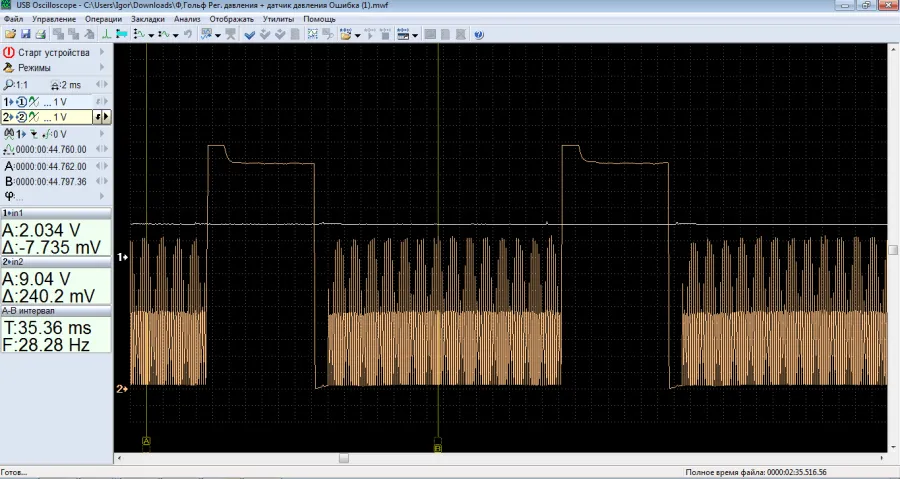Viewport: 900px width, 479px height.
Task: Click the horizontal scale waveform icon
Action: point(164,34)
